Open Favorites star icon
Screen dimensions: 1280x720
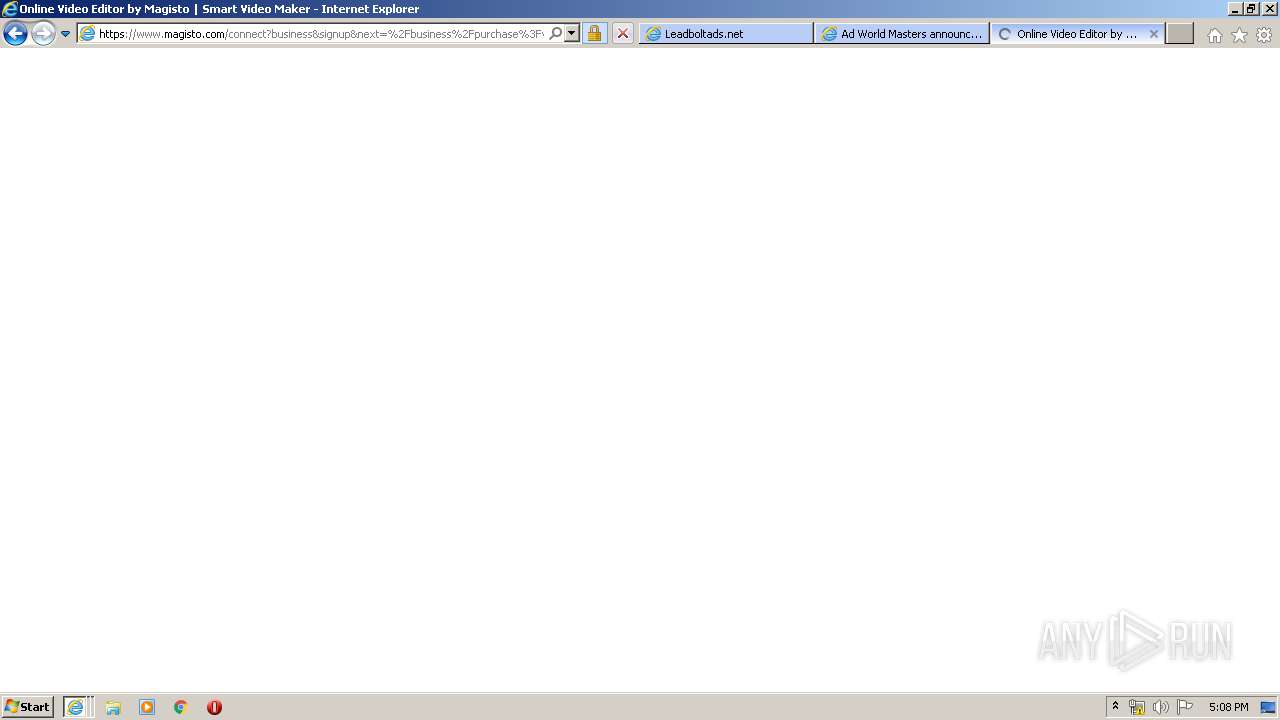(x=1239, y=35)
